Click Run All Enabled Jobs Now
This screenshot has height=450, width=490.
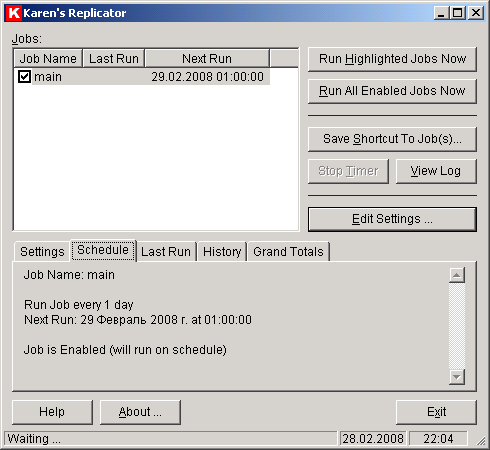[392, 91]
